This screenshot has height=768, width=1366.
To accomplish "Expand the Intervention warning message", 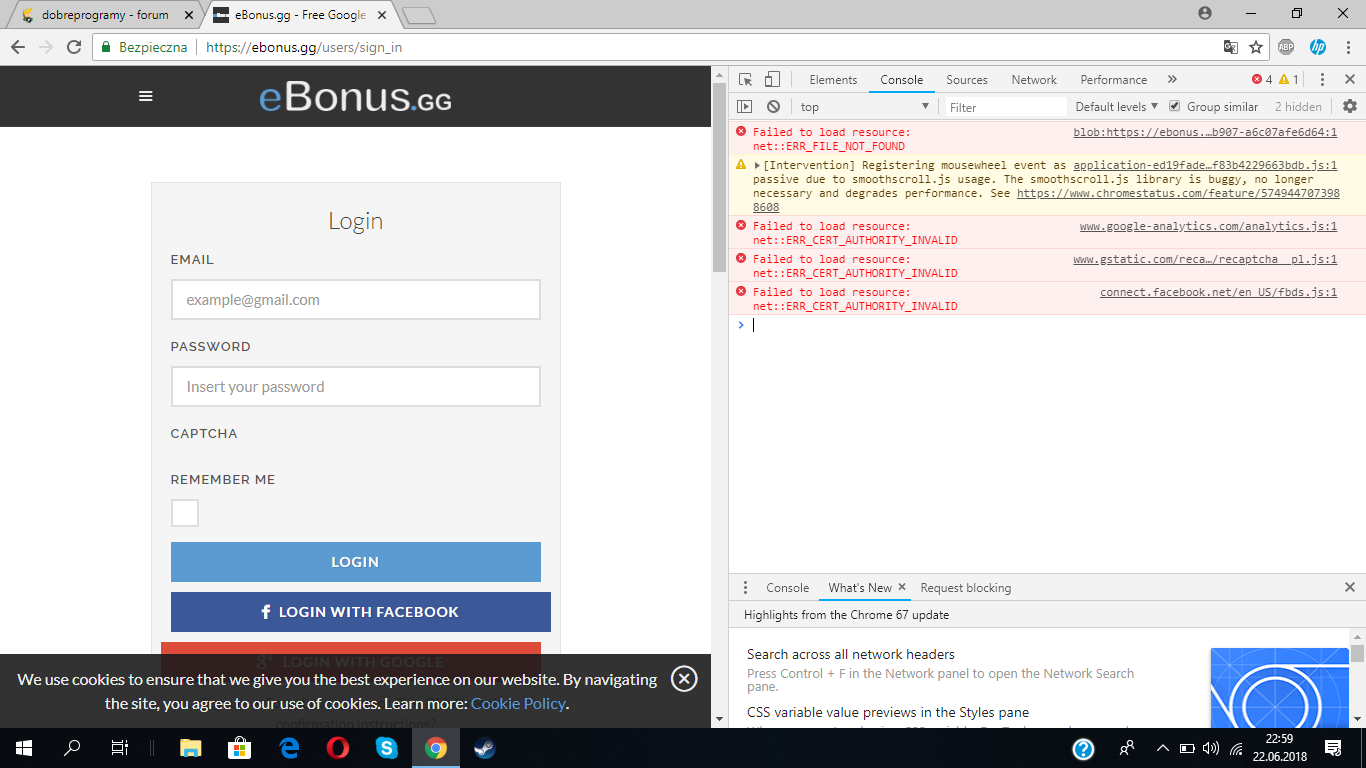I will point(758,166).
